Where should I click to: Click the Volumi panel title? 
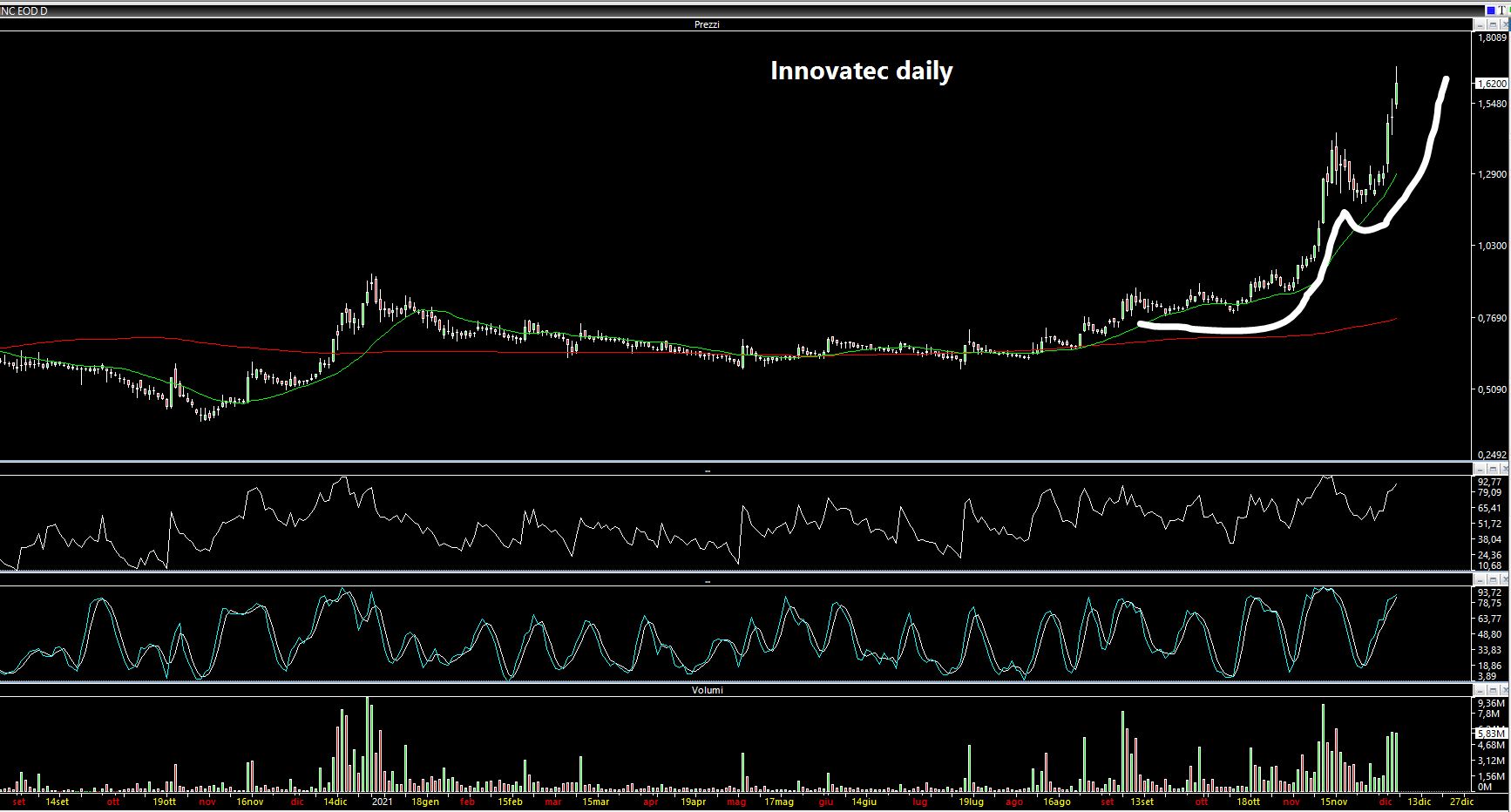pos(707,690)
